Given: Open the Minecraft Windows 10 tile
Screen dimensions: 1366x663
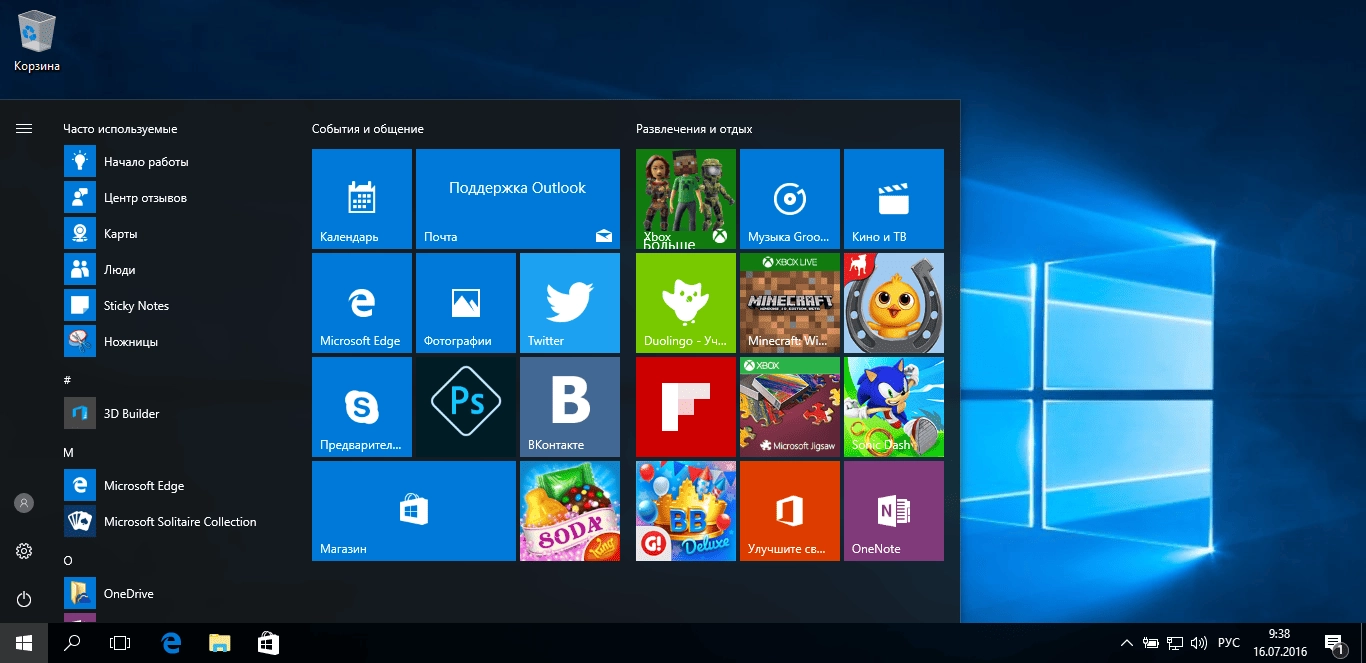Looking at the screenshot, I should [x=790, y=303].
